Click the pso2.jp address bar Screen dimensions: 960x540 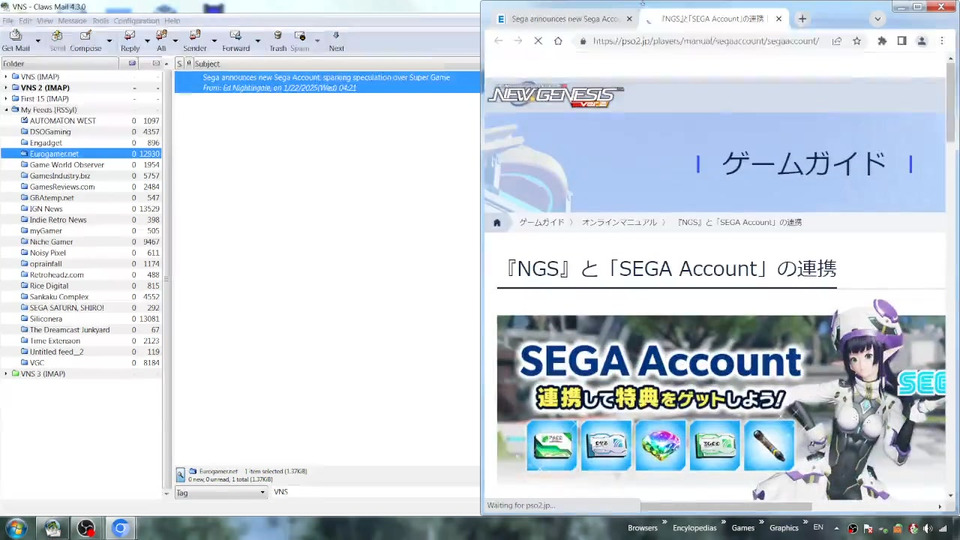click(x=705, y=41)
